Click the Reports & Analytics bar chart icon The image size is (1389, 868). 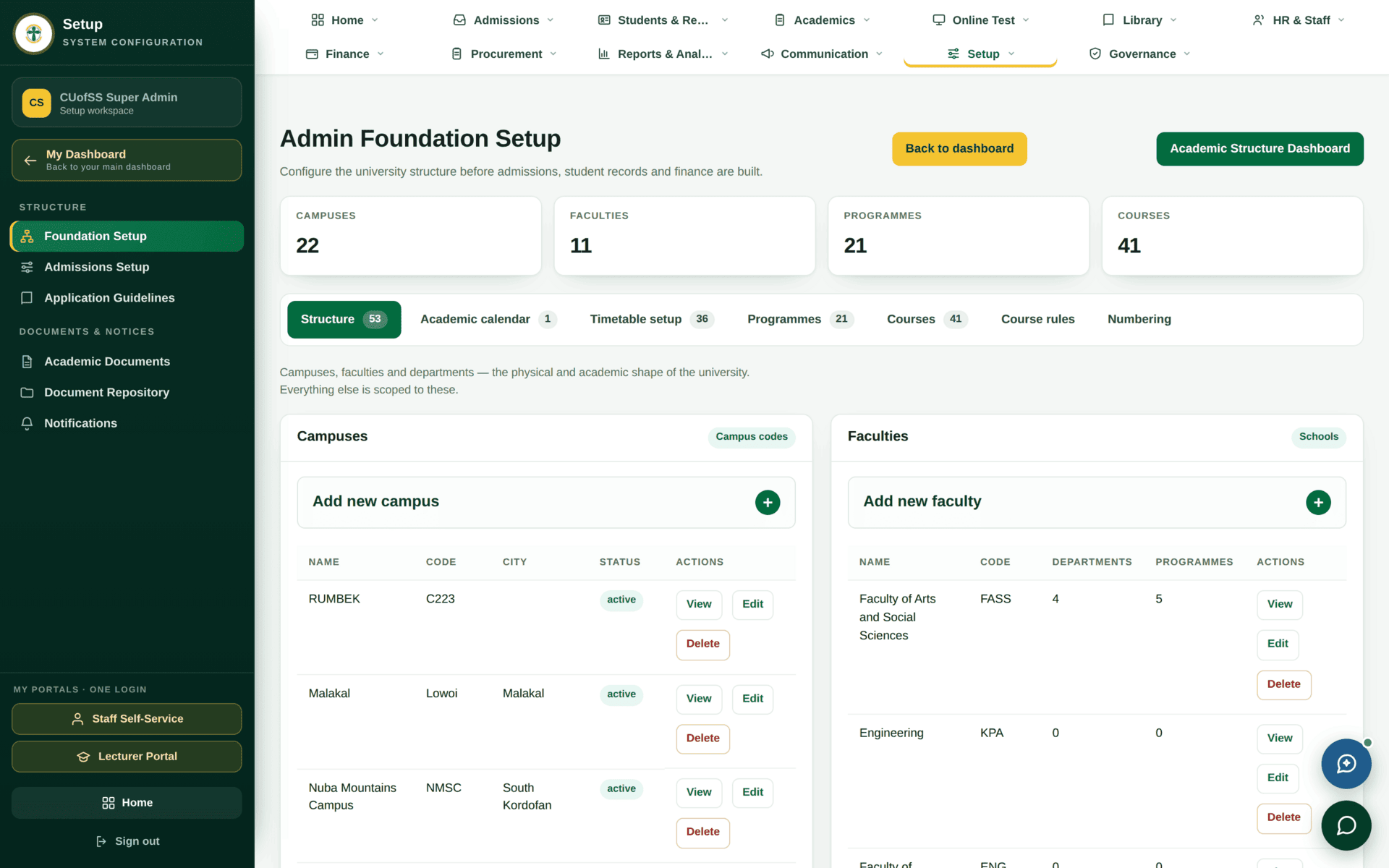coord(604,54)
